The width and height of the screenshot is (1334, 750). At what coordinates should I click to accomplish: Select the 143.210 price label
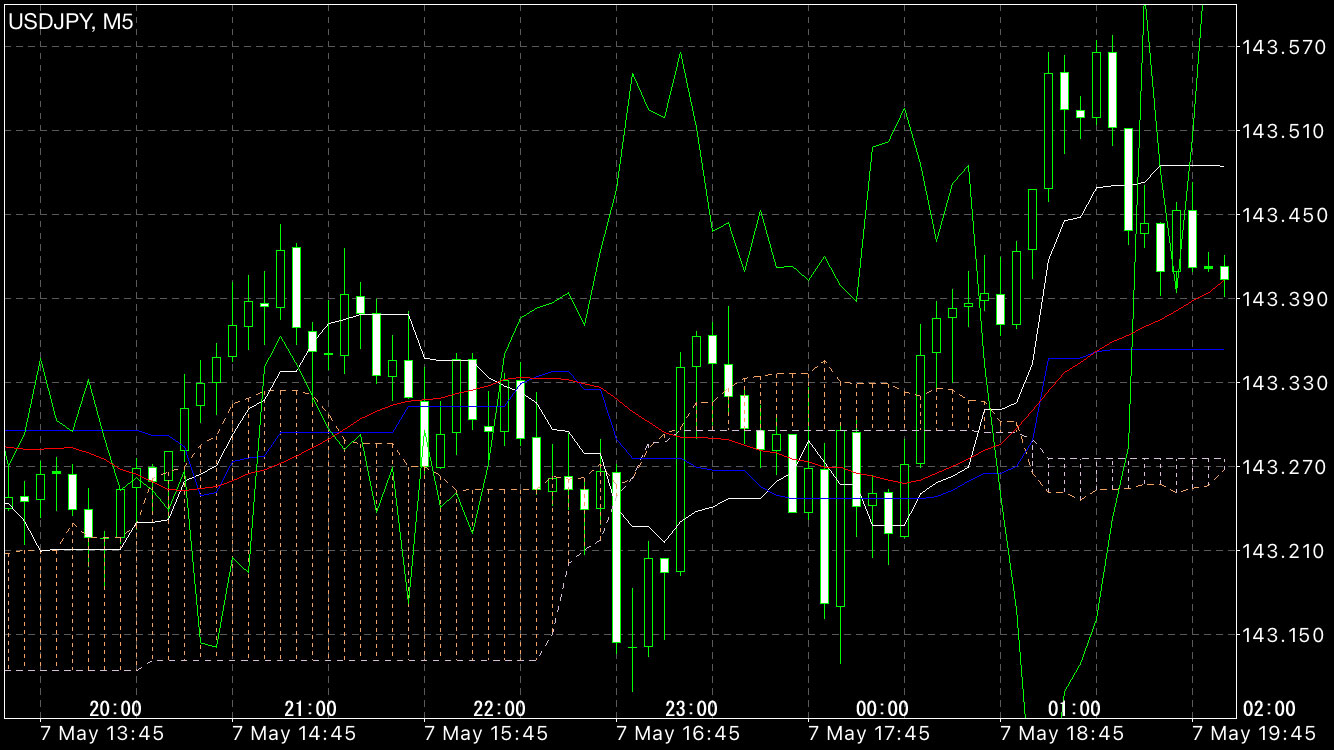[1283, 551]
